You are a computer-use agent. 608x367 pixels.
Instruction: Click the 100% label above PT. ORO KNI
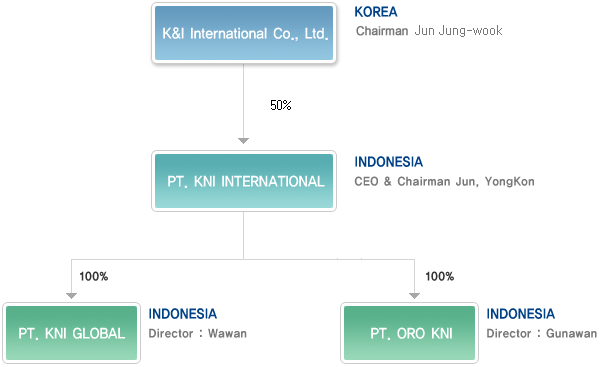(439, 276)
